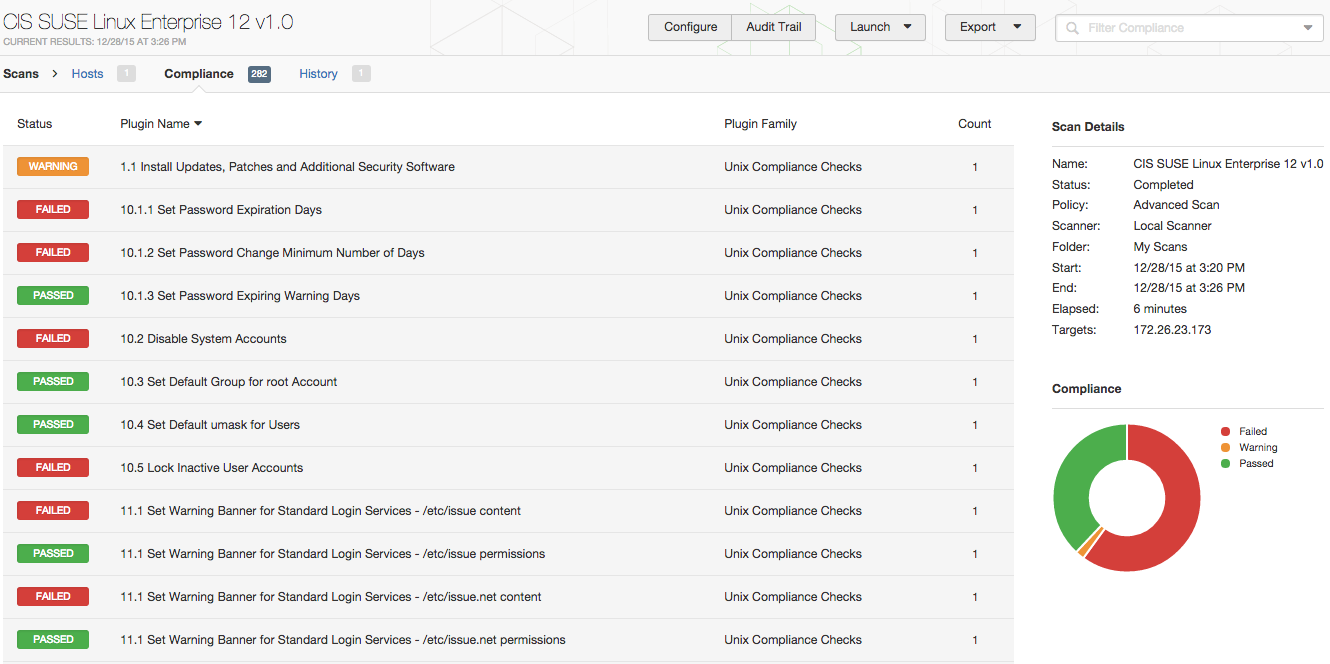Open the History tab
Viewport: 1330px width, 664px height.
(318, 74)
